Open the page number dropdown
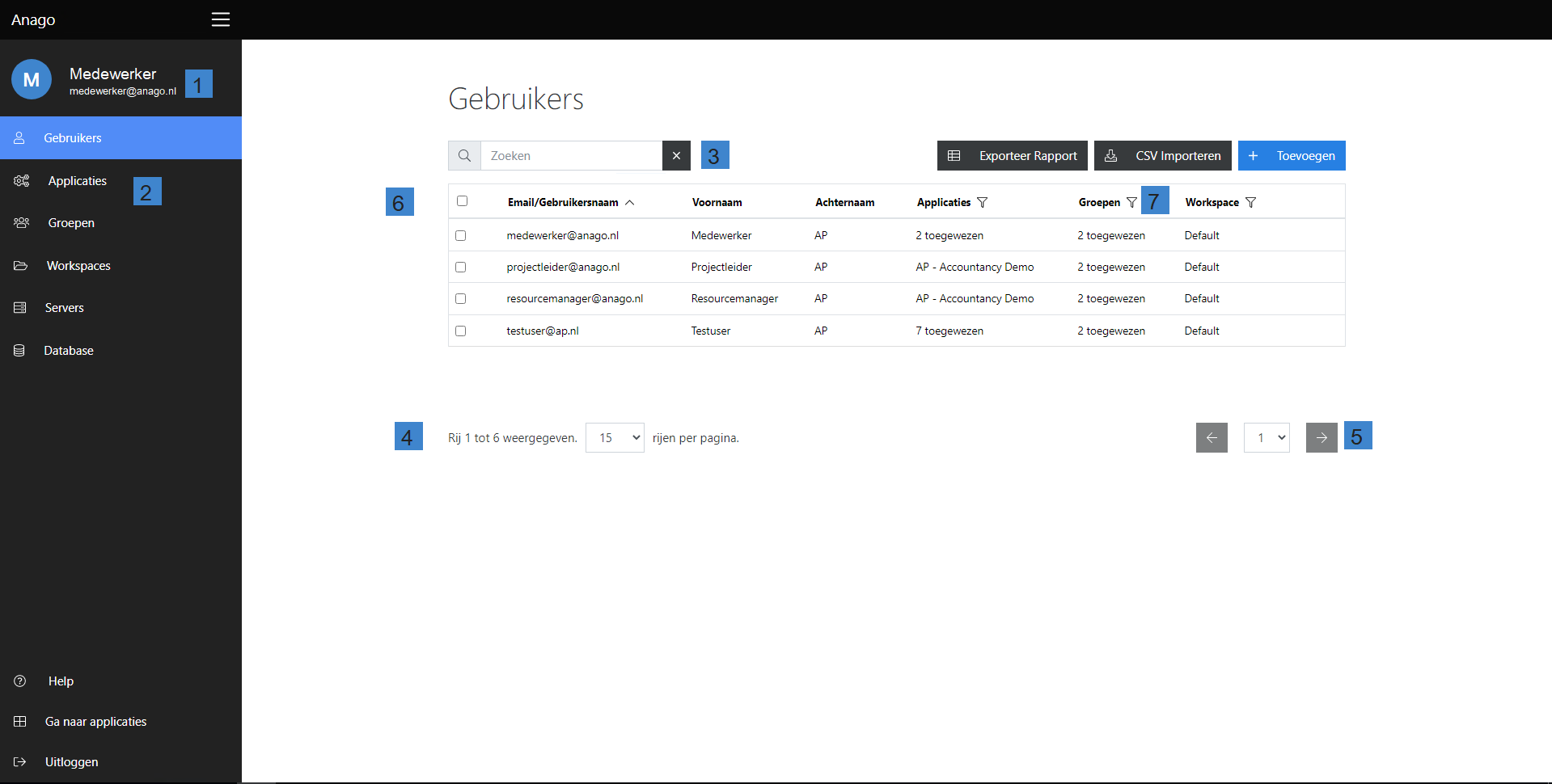 1267,438
